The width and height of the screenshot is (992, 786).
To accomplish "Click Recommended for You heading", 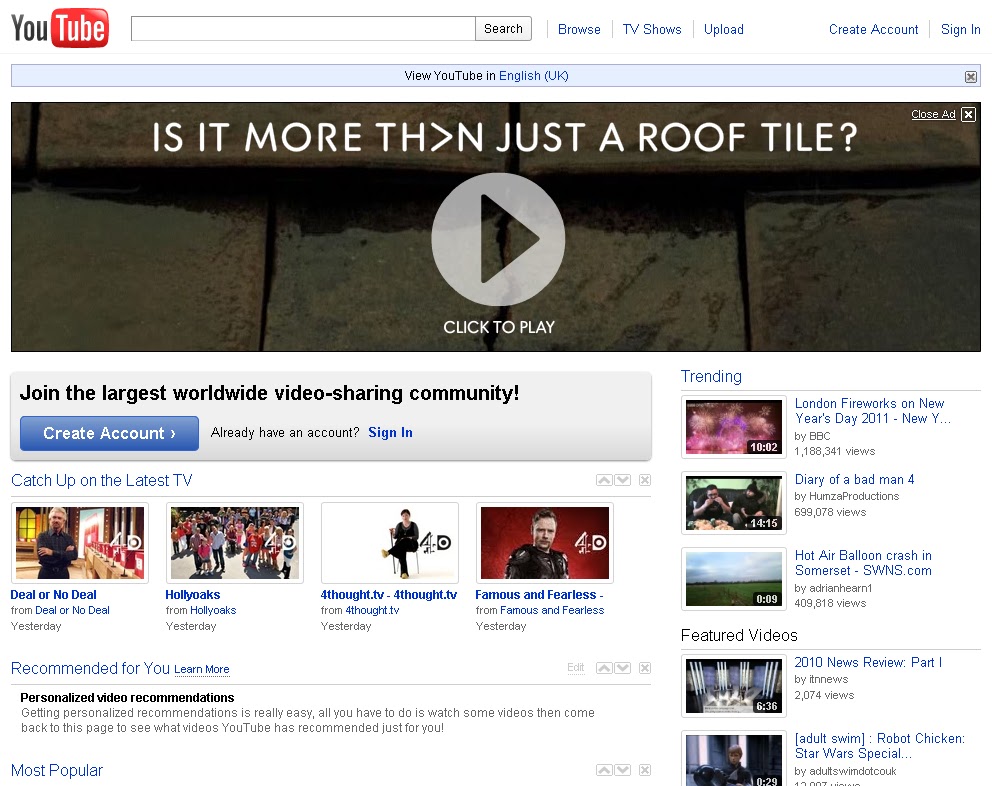I will click(x=90, y=668).
